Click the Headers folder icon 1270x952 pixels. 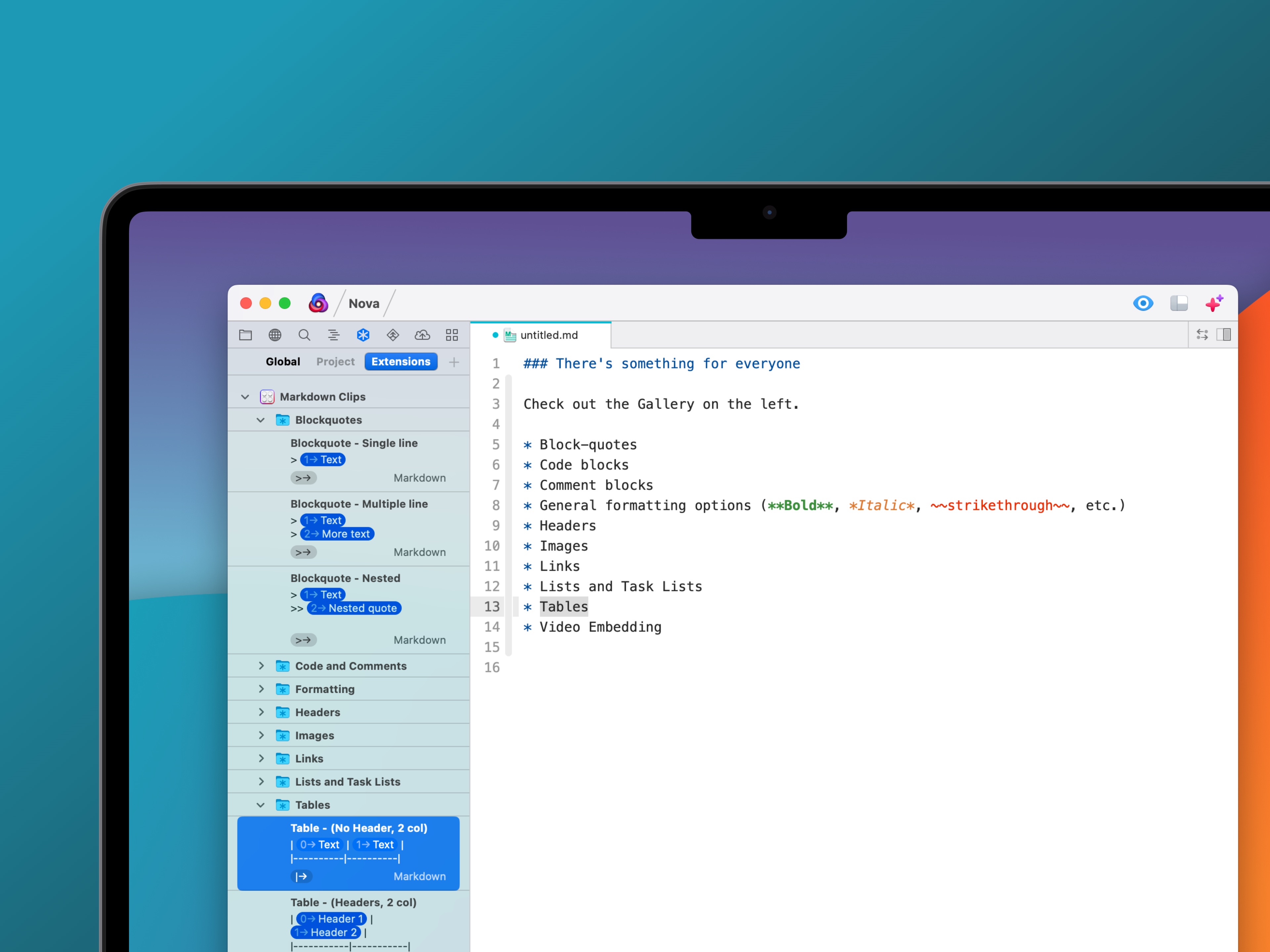[x=282, y=712]
